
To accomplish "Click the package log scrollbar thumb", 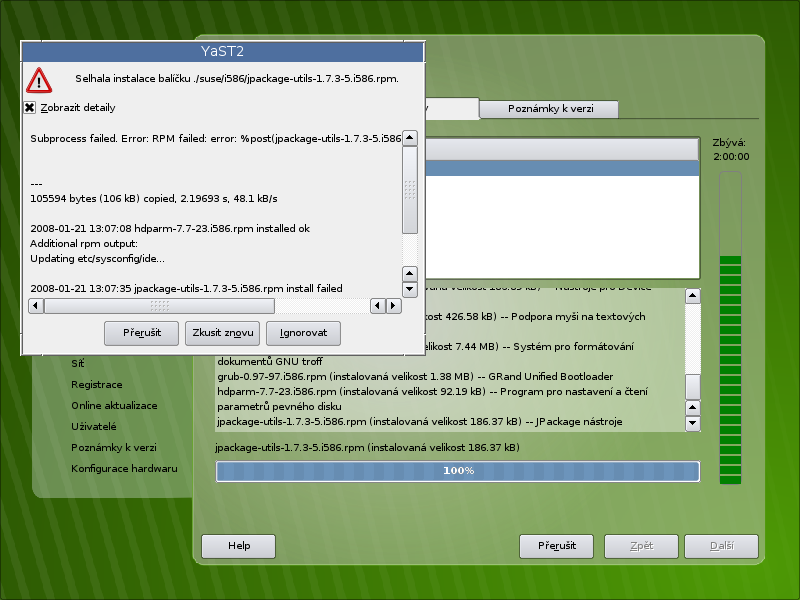I will point(692,387).
